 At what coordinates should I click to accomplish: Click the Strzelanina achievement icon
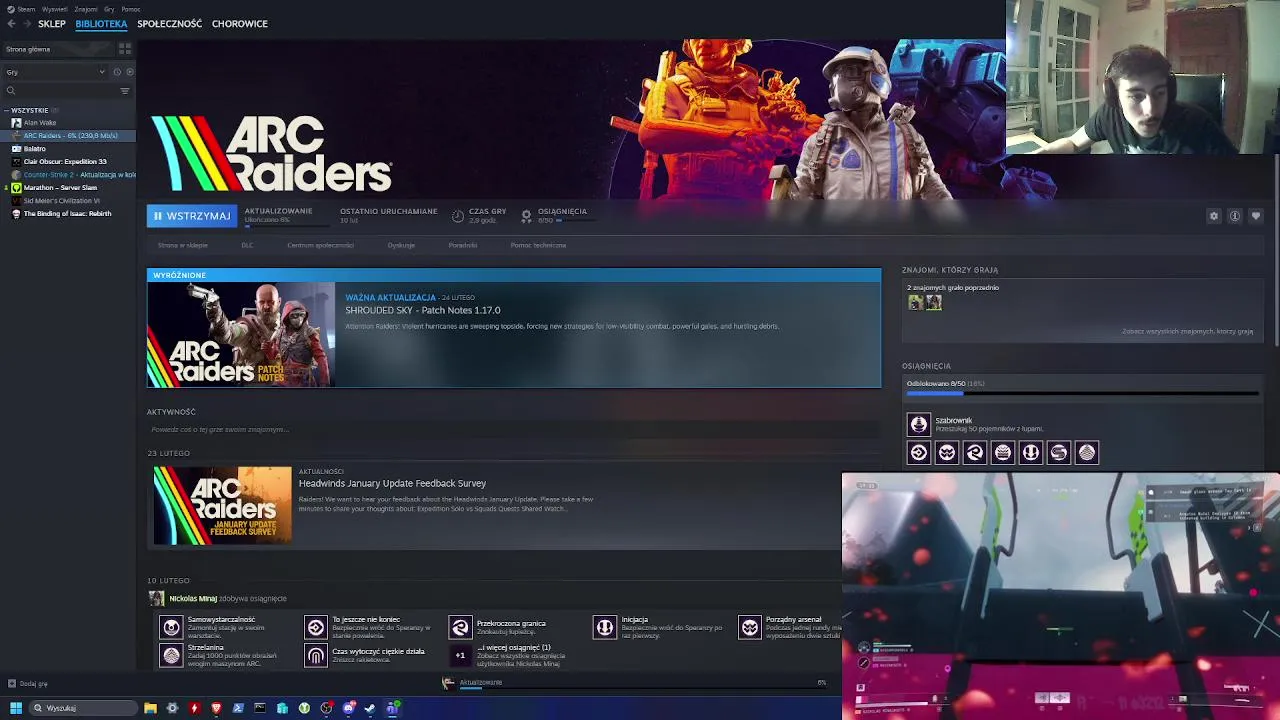(x=172, y=656)
